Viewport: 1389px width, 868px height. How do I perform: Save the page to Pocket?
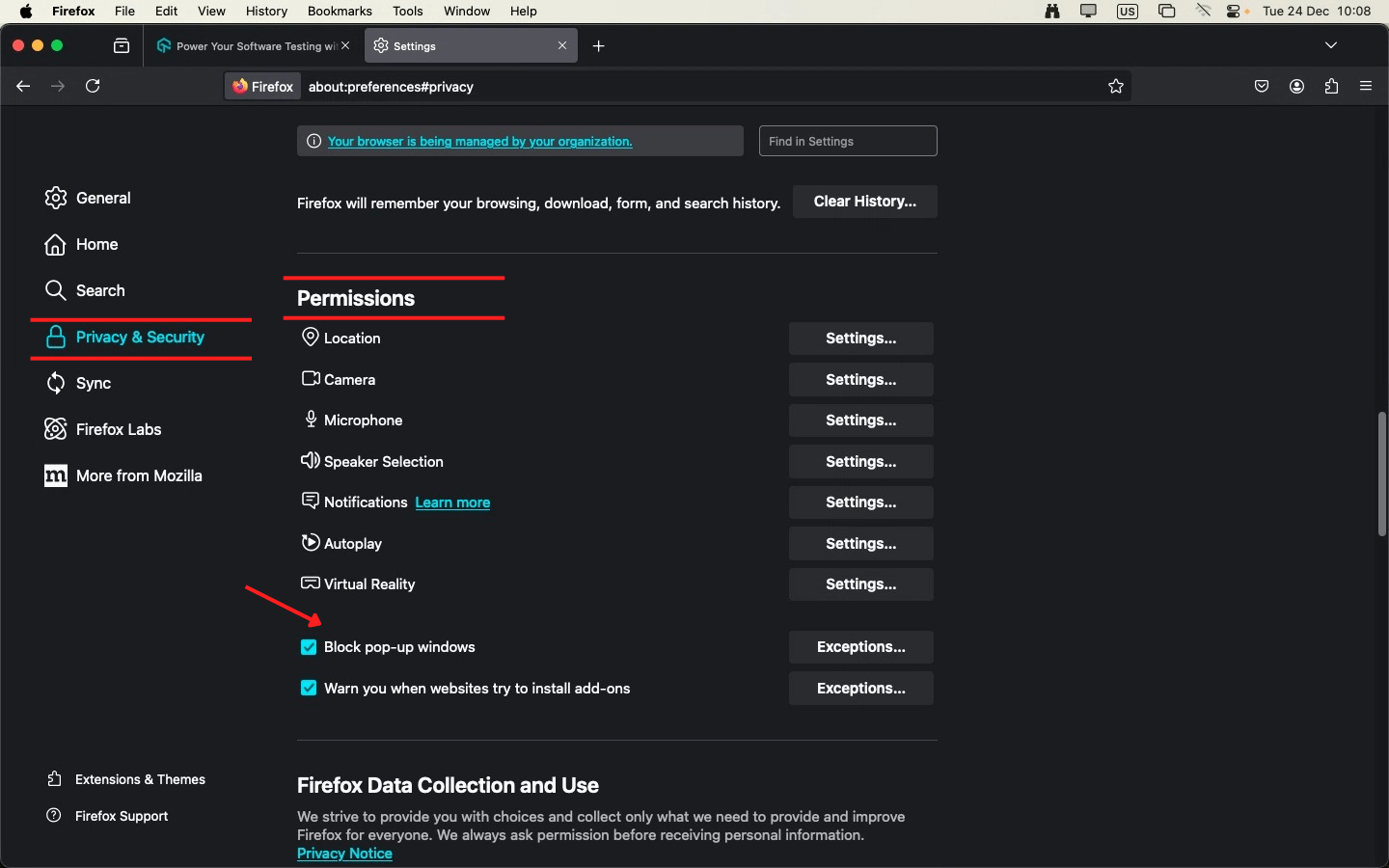pos(1261,86)
